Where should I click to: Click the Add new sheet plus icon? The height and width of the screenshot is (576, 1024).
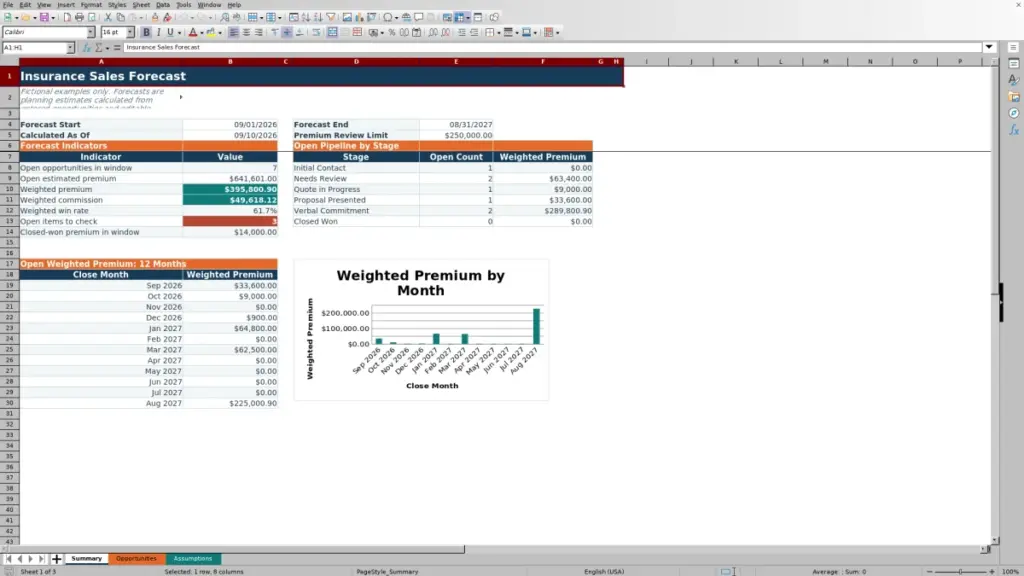point(57,559)
